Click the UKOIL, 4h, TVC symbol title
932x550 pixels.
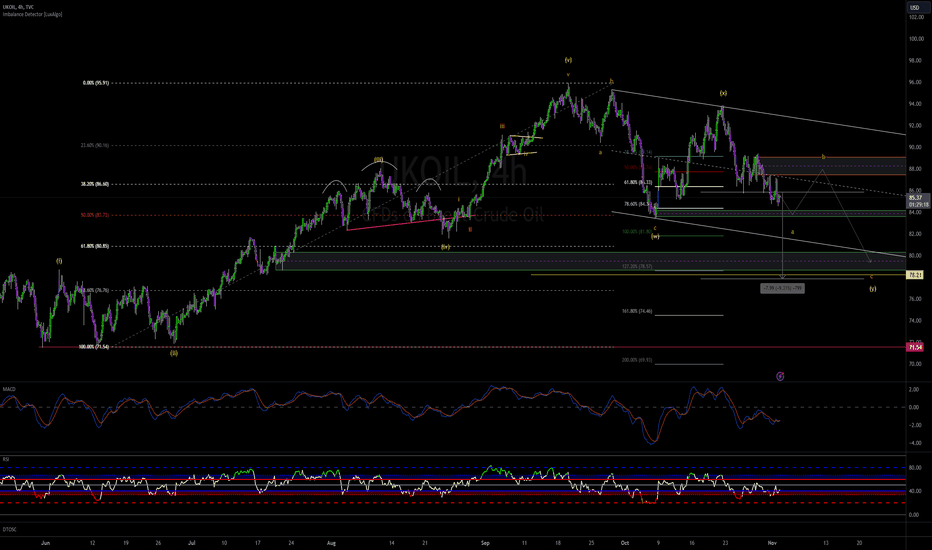click(18, 7)
